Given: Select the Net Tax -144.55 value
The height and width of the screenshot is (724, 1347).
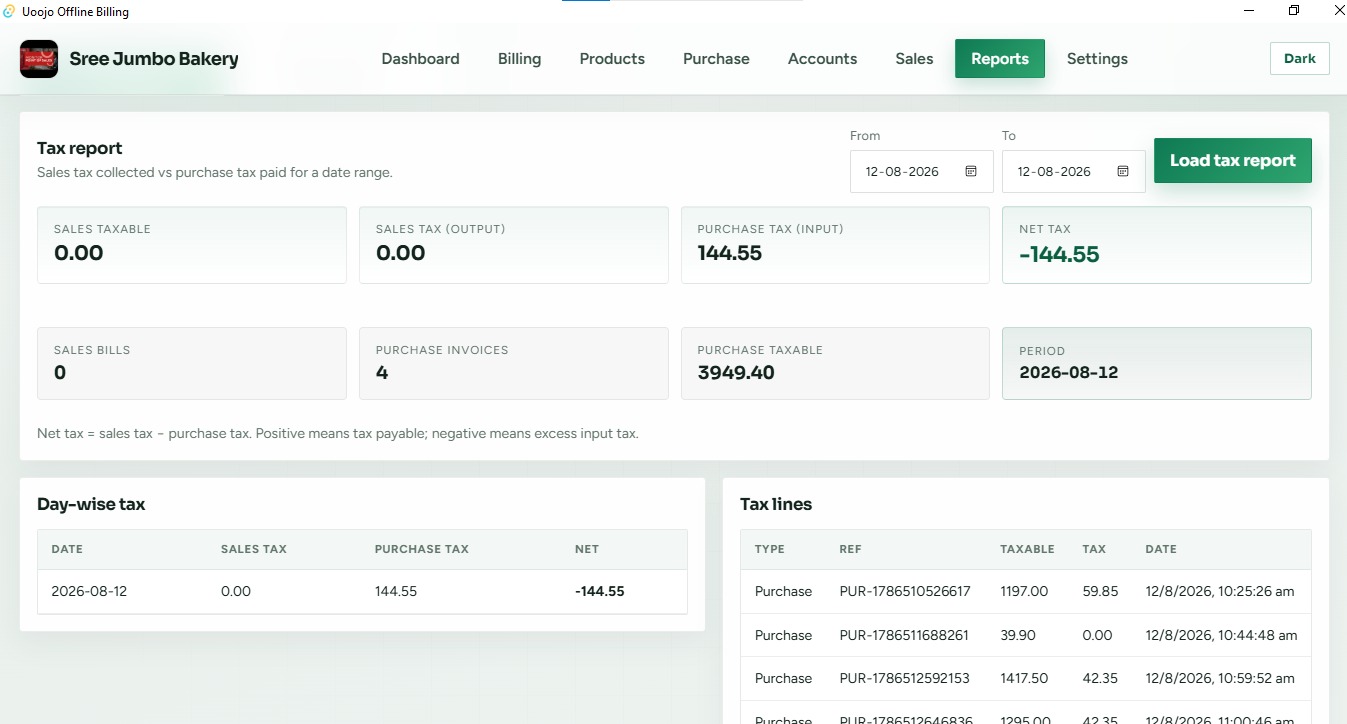Looking at the screenshot, I should (x=1059, y=255).
